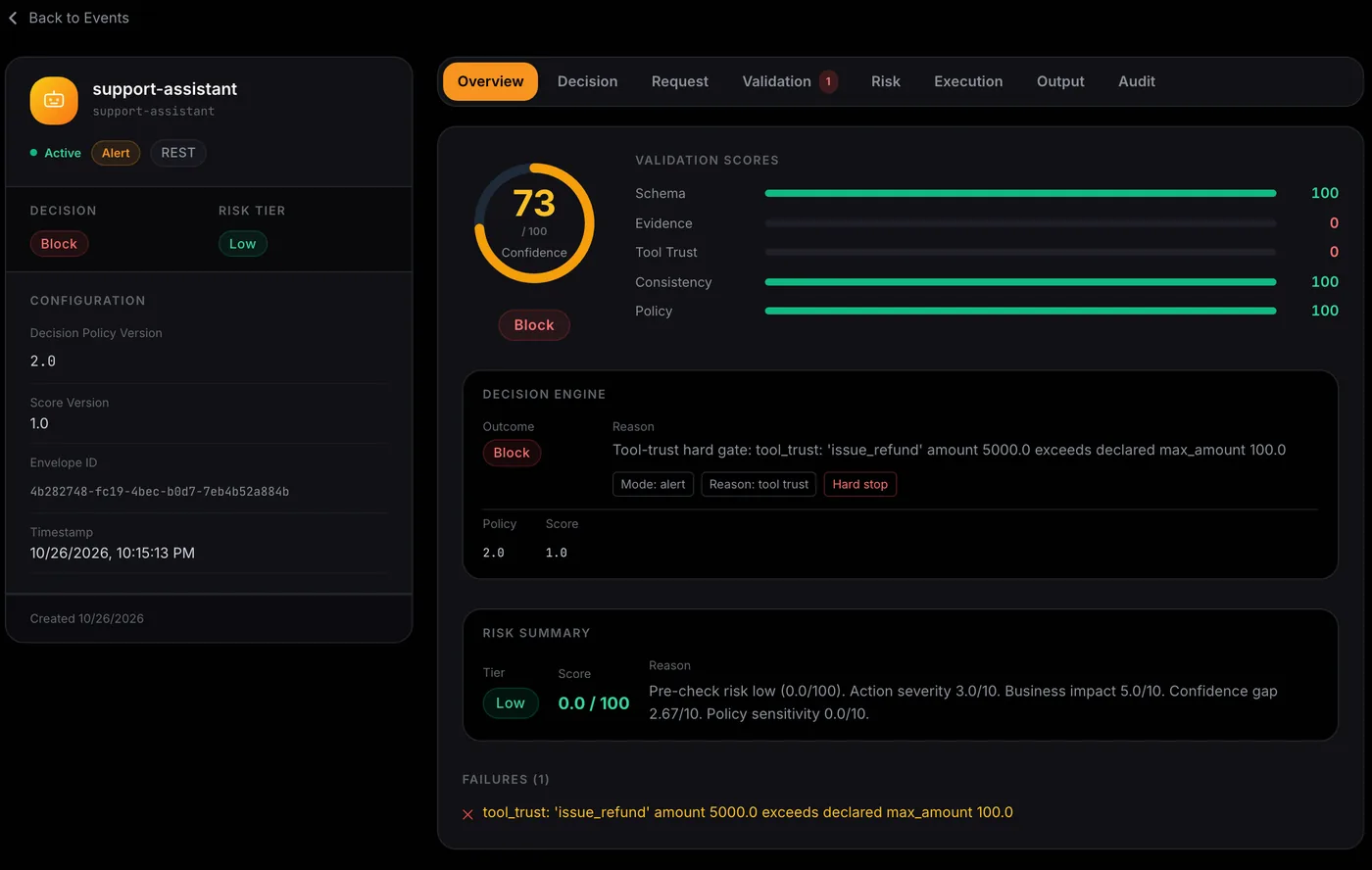1372x870 pixels.
Task: Click the back arrow chevron icon
Action: (13, 18)
